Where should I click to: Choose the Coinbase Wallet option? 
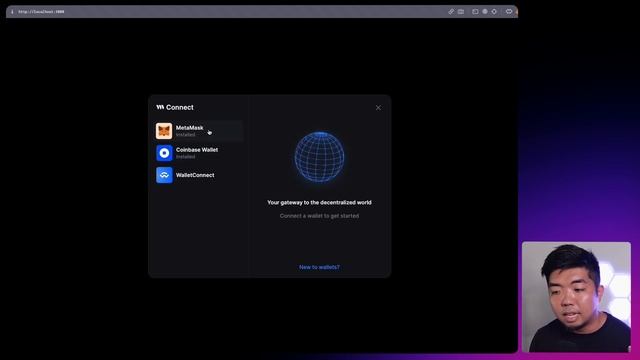tap(199, 153)
